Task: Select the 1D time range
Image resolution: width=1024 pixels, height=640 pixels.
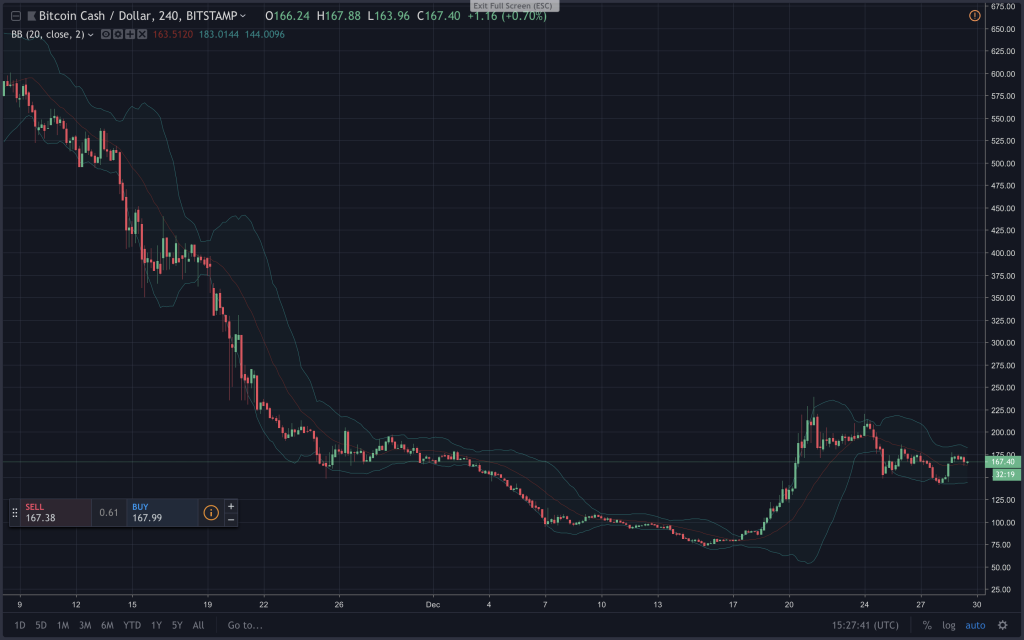Action: click(x=21, y=625)
